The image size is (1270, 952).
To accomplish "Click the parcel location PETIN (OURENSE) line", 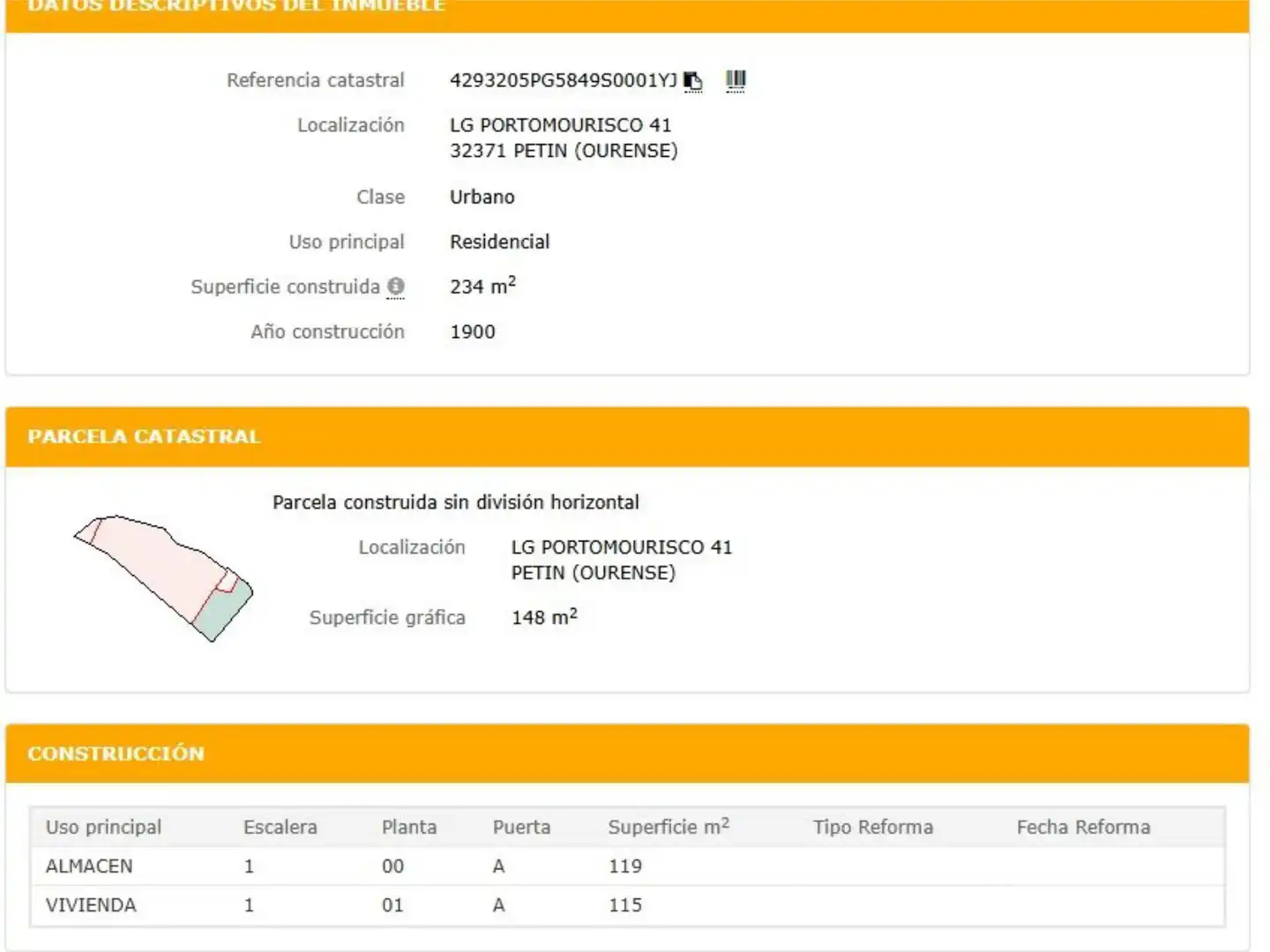I will click(x=594, y=573).
